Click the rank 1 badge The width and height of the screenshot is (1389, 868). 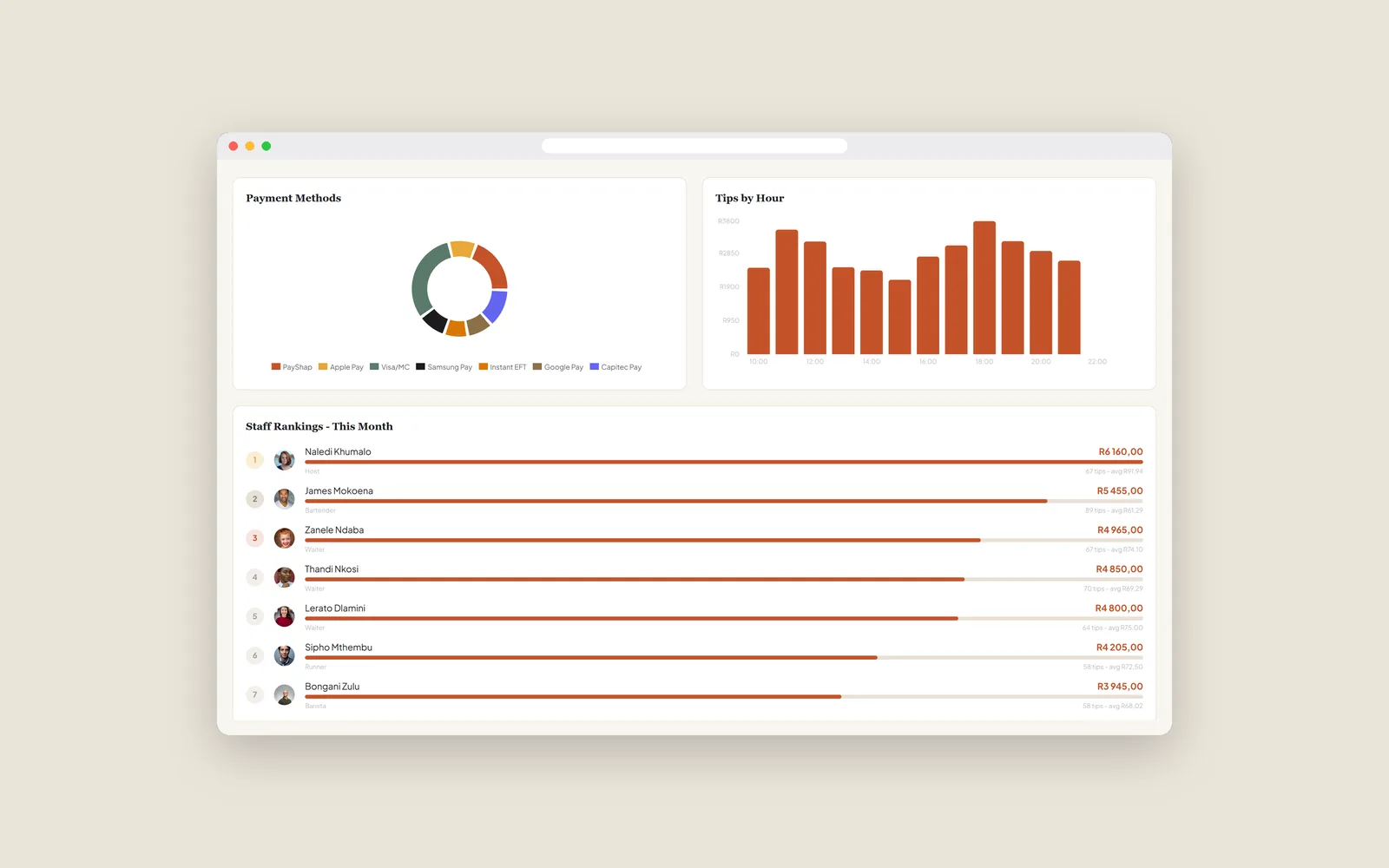(x=254, y=460)
